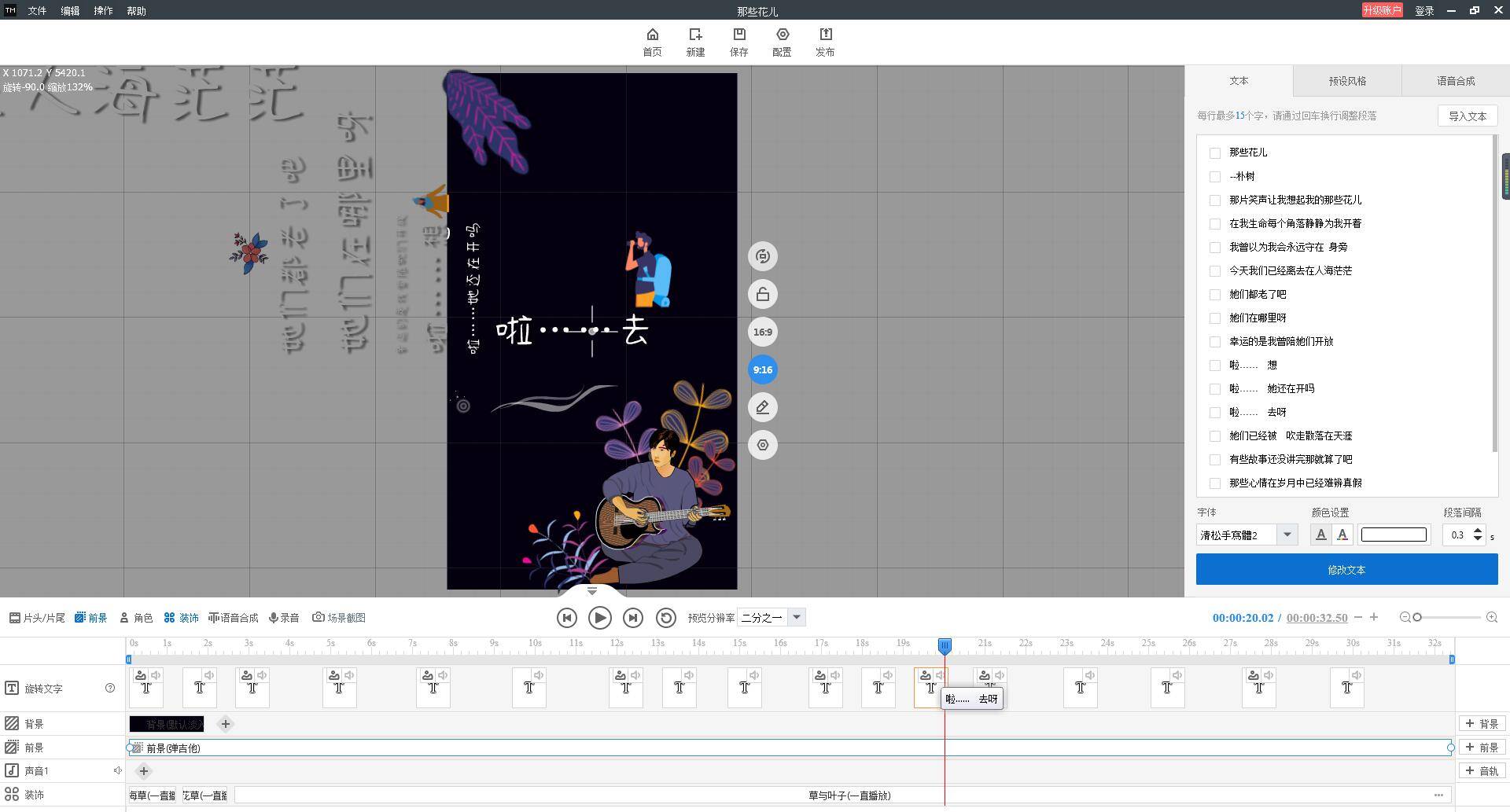Click 登录 login link
This screenshot has width=1510, height=812.
point(1424,11)
